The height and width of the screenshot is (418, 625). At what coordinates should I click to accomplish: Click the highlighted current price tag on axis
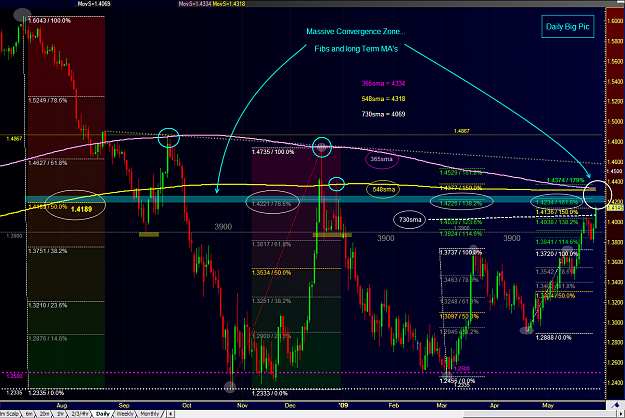click(x=615, y=208)
